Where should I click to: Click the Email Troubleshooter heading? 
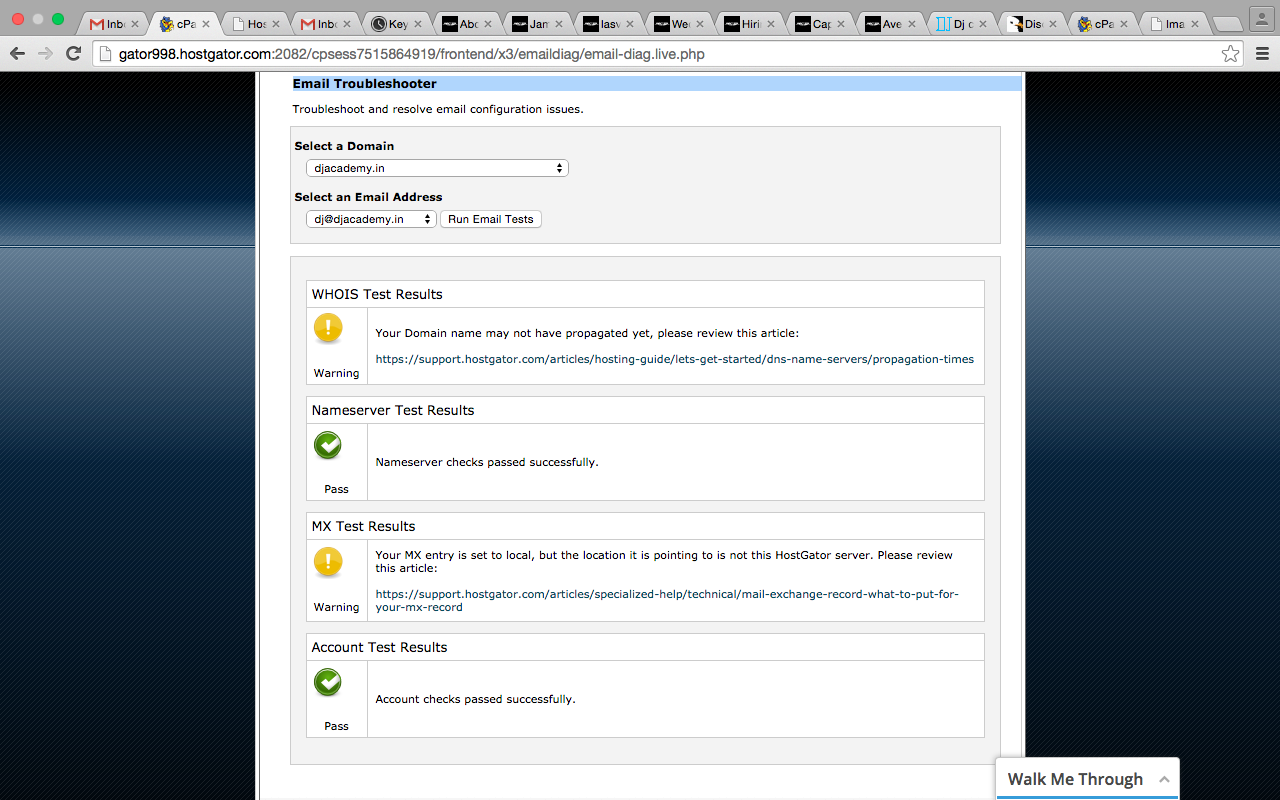point(365,84)
